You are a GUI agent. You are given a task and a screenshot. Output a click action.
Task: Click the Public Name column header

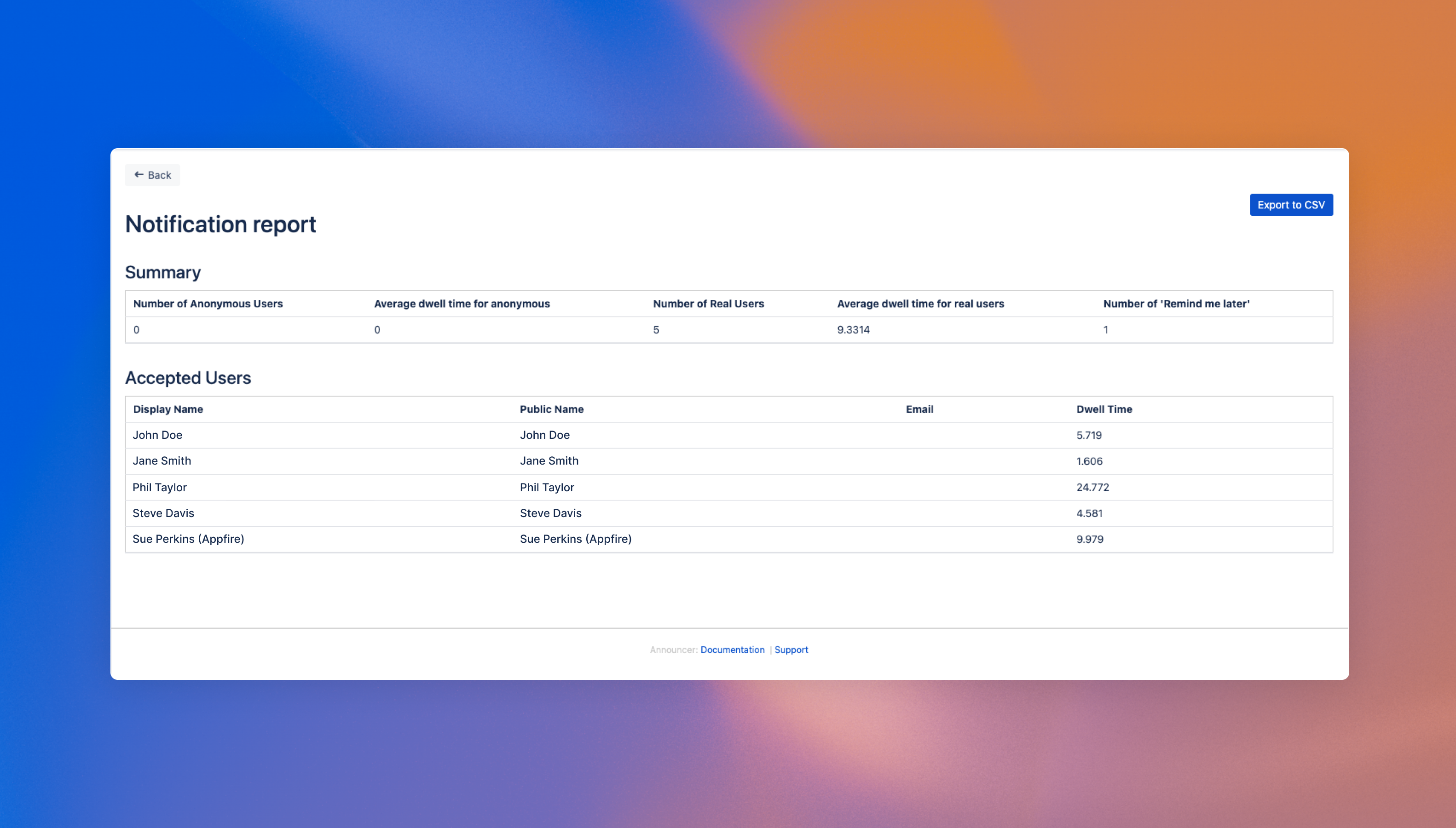tap(551, 409)
